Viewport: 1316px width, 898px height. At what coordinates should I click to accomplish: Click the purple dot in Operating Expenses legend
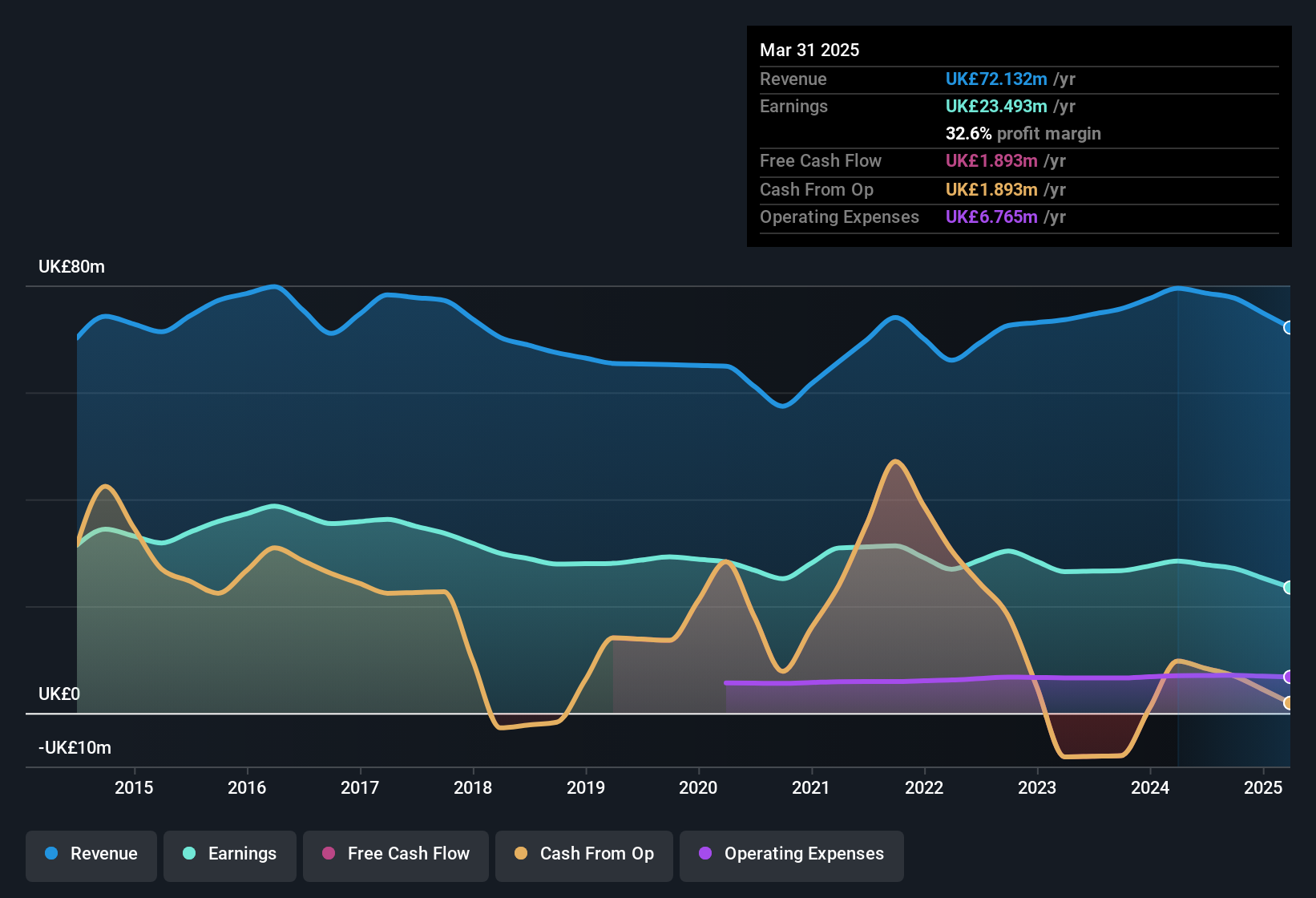pyautogui.click(x=705, y=853)
